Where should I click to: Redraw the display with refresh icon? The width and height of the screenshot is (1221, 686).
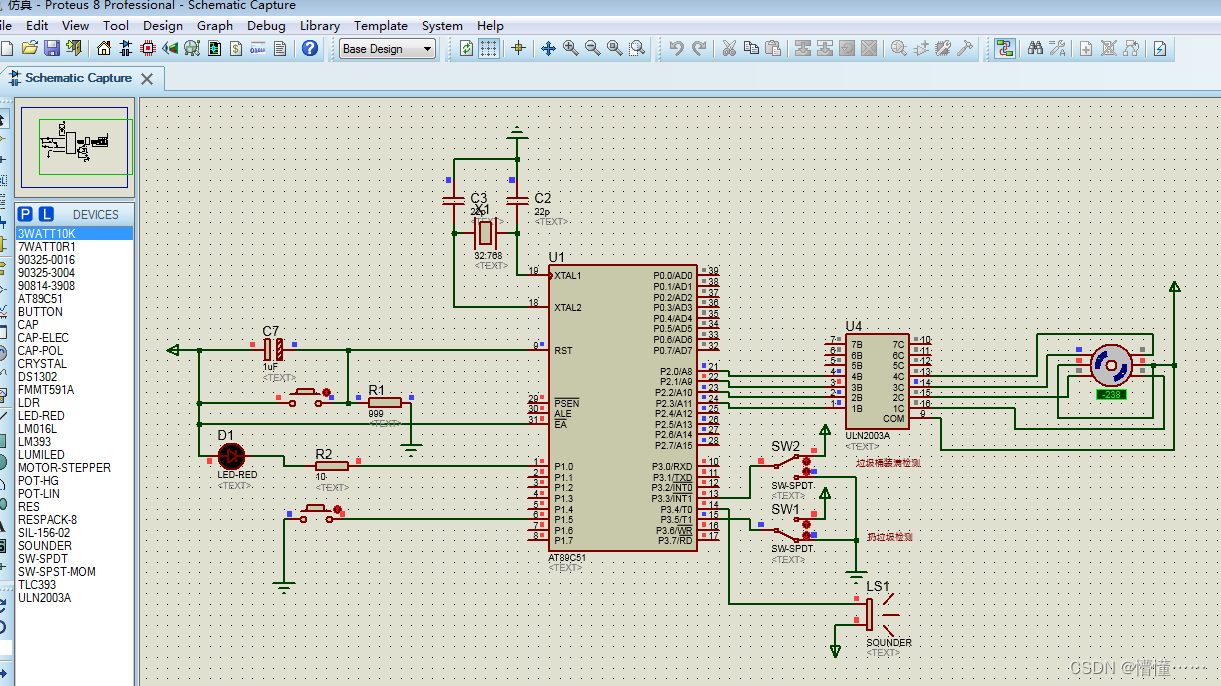(466, 48)
